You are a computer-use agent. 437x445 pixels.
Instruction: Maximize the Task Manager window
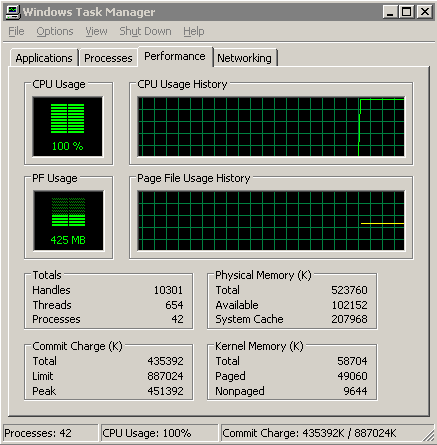pyautogui.click(x=407, y=12)
